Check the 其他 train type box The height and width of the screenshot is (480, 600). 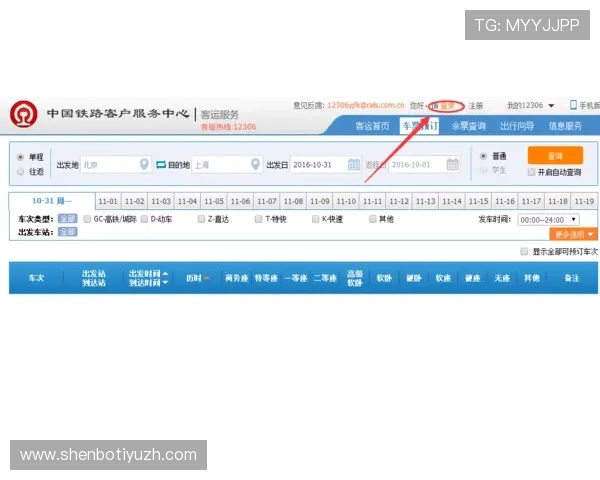click(372, 219)
